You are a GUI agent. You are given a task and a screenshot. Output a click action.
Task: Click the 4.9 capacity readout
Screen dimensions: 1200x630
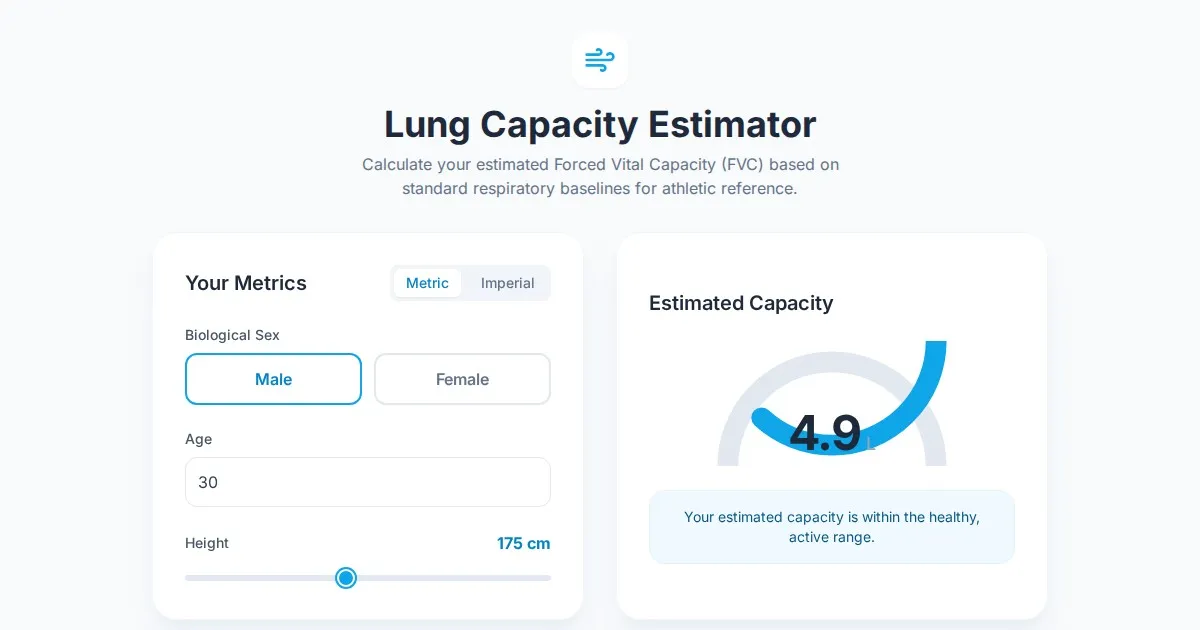pyautogui.click(x=825, y=433)
